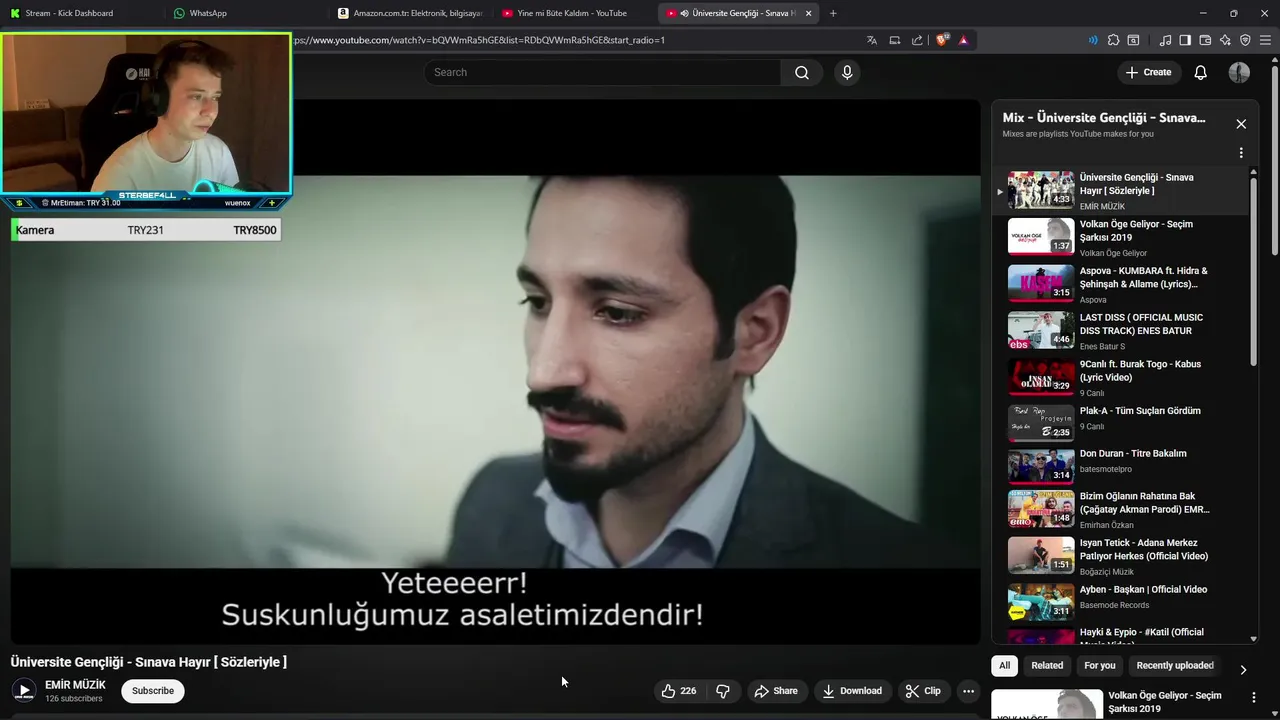This screenshot has height=720, width=1280.
Task: Open the browser hamburger main menu
Action: point(1265,40)
